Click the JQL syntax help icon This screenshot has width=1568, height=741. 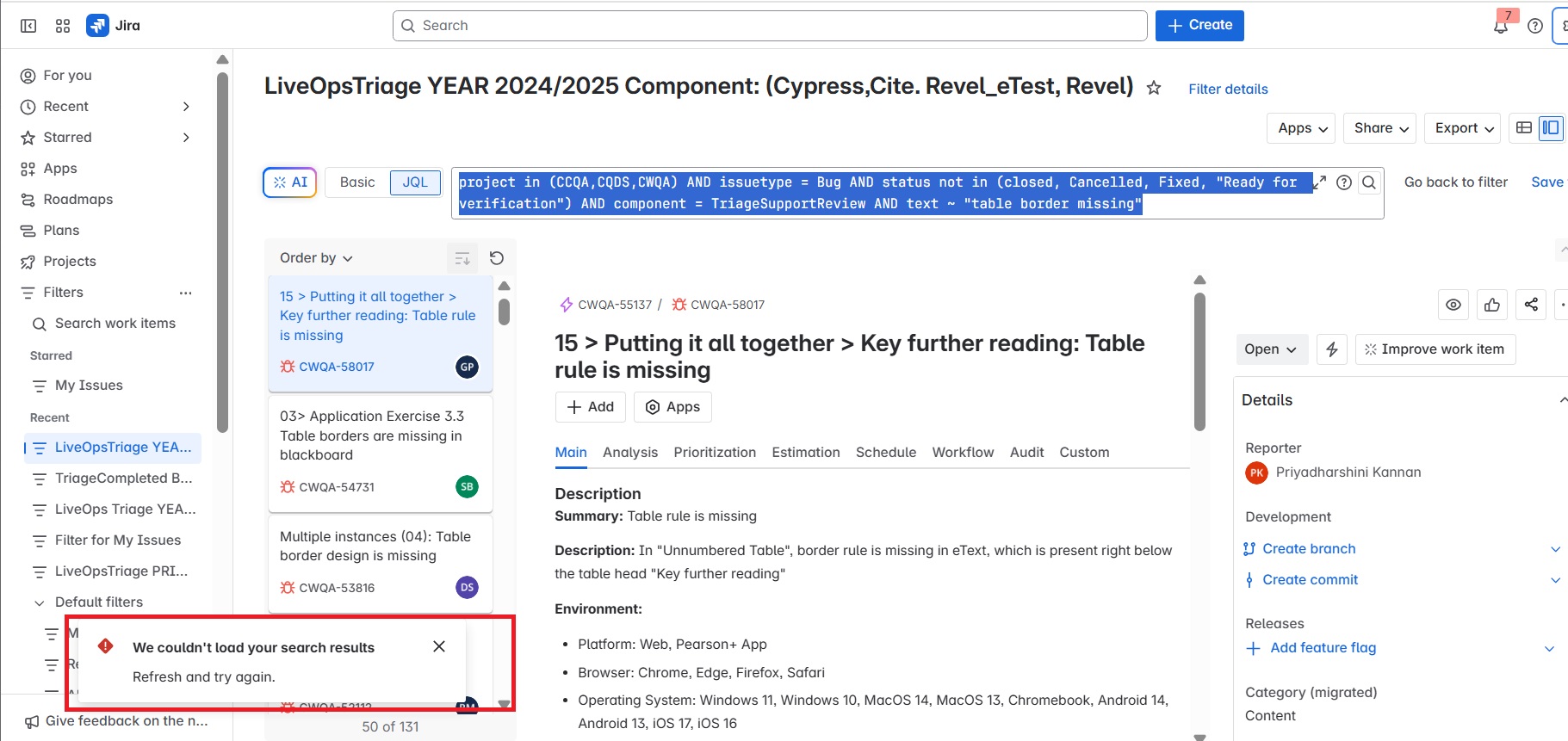pyautogui.click(x=1343, y=182)
